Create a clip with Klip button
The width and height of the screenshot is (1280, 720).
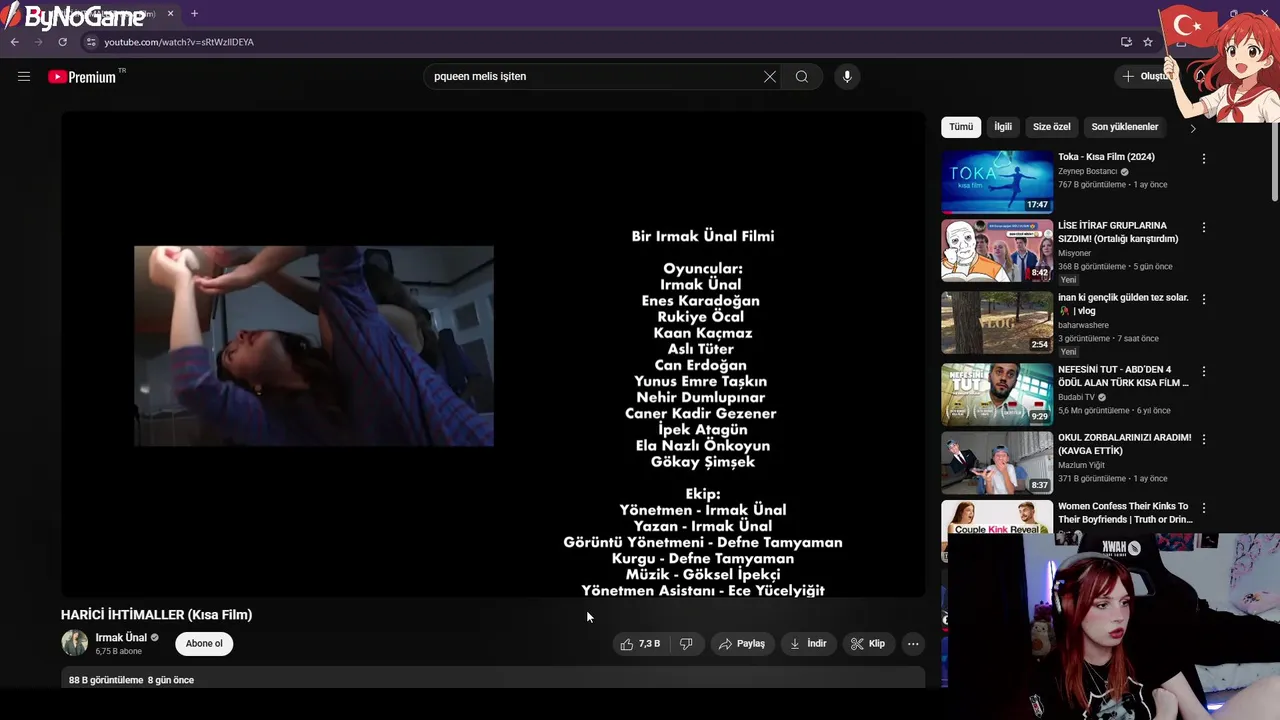[x=868, y=644]
